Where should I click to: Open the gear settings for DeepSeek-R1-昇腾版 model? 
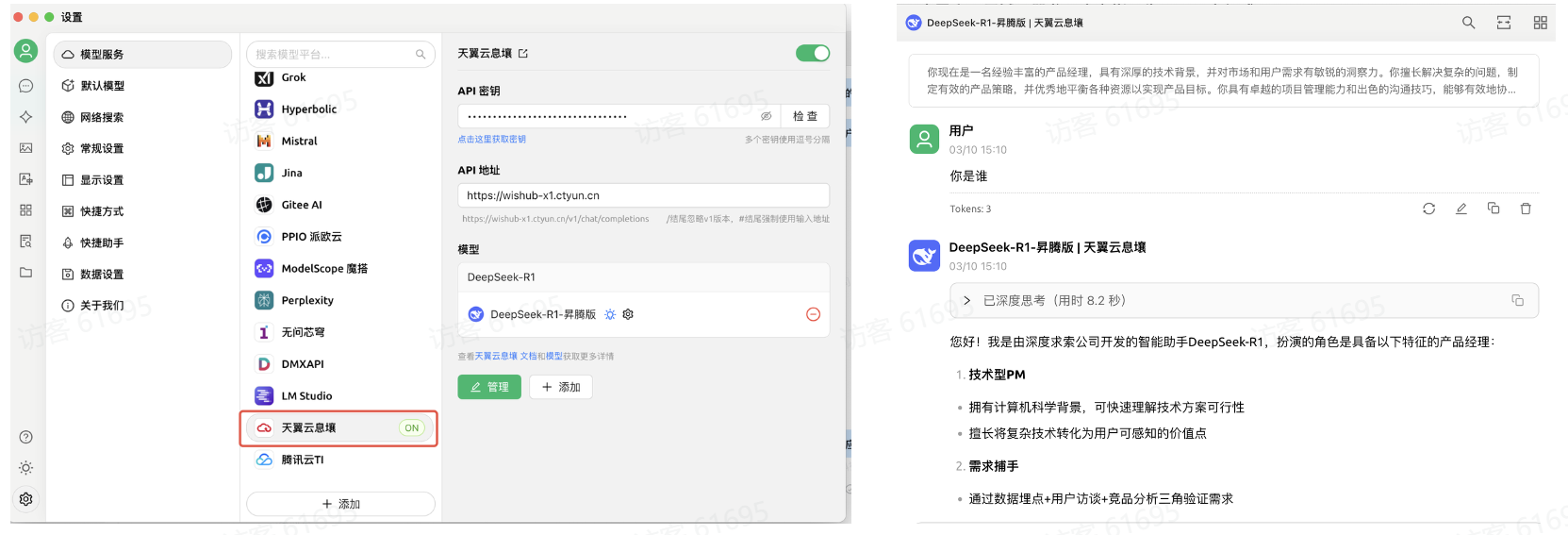(628, 314)
